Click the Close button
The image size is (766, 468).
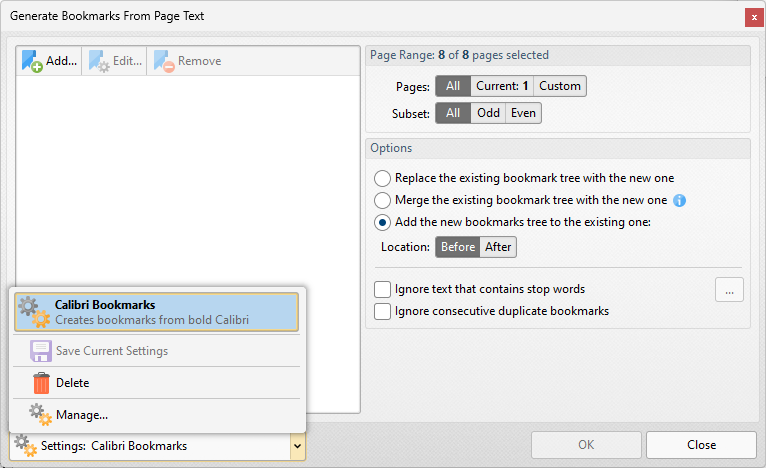pyautogui.click(x=700, y=445)
